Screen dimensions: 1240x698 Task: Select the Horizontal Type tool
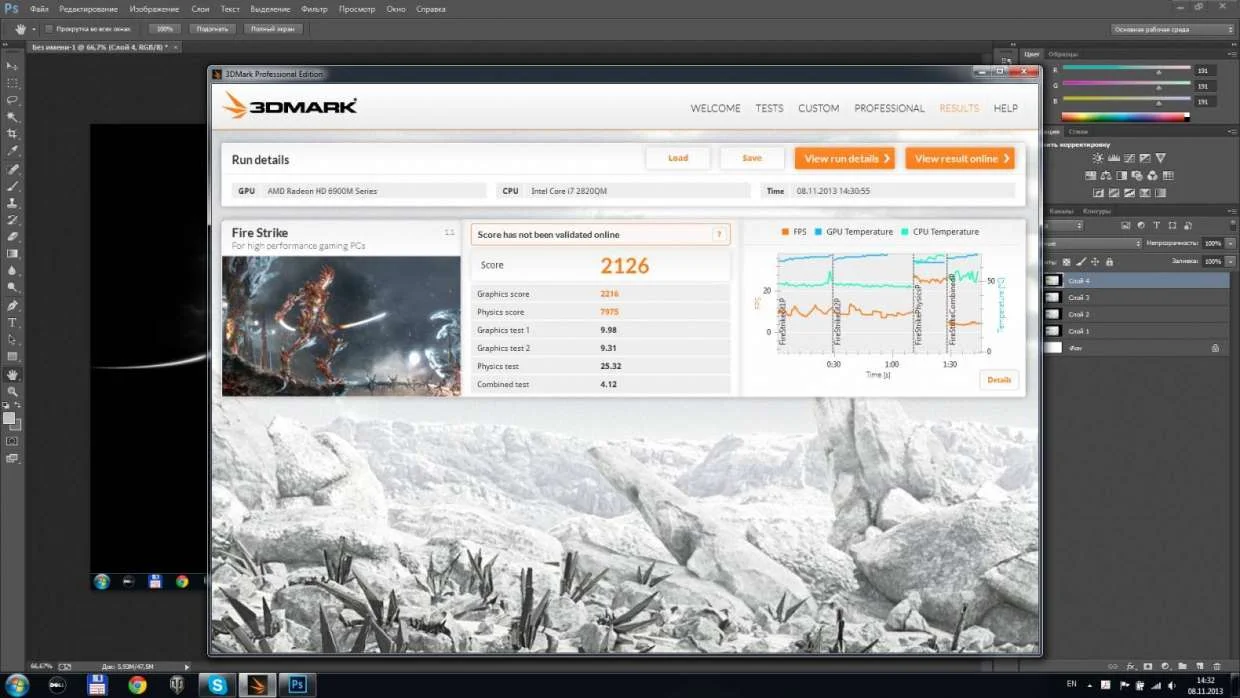tap(13, 323)
